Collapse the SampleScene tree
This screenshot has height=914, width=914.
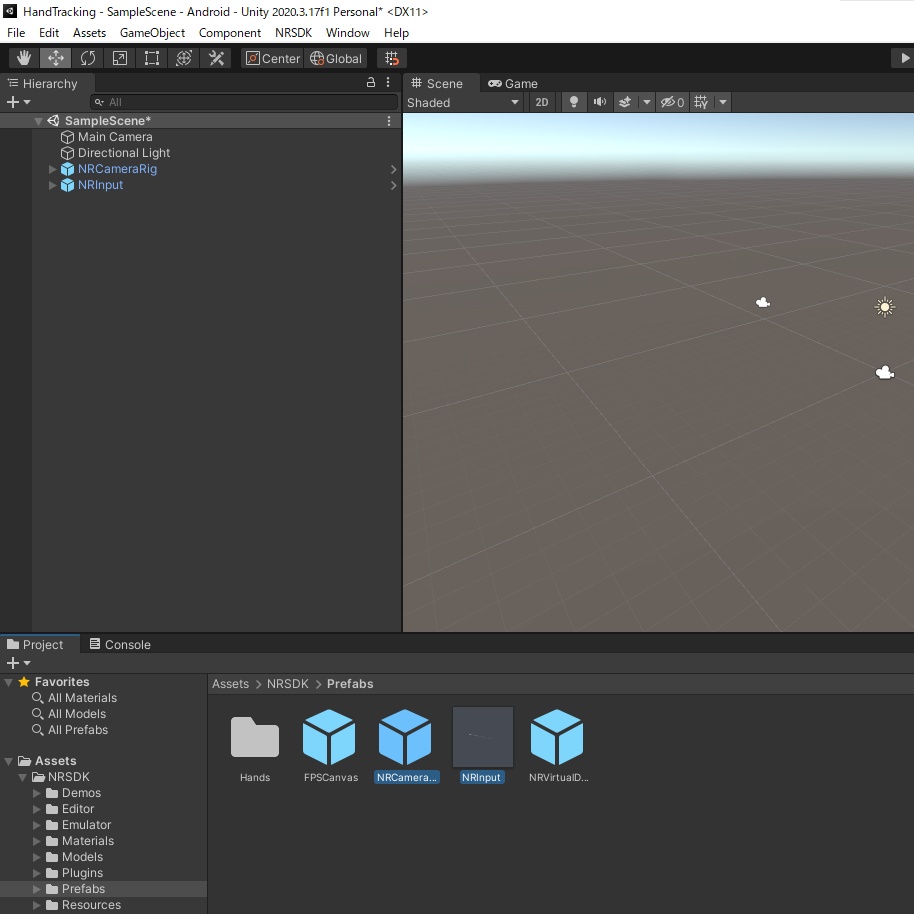[38, 121]
